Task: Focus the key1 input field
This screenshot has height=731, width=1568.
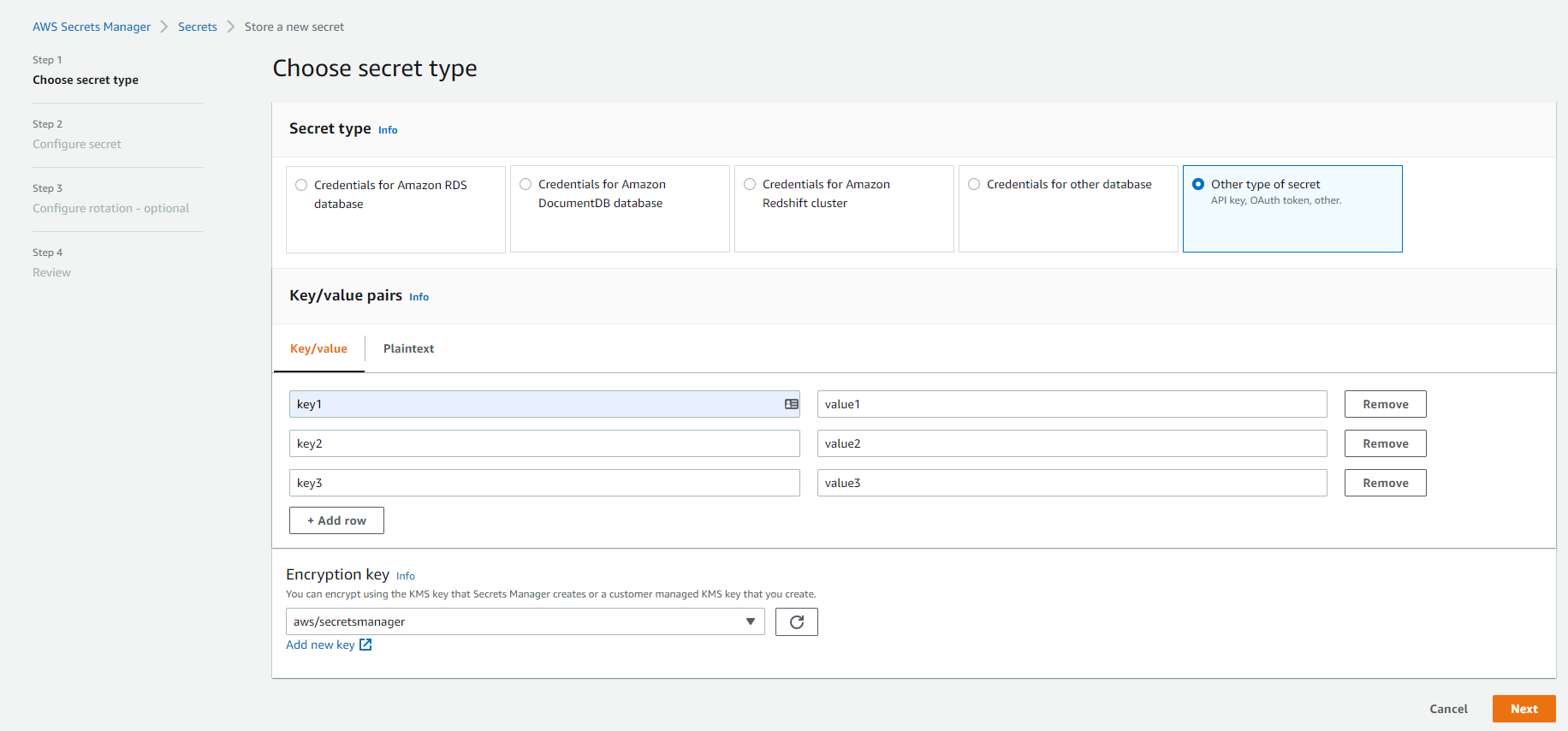Action: click(x=544, y=404)
